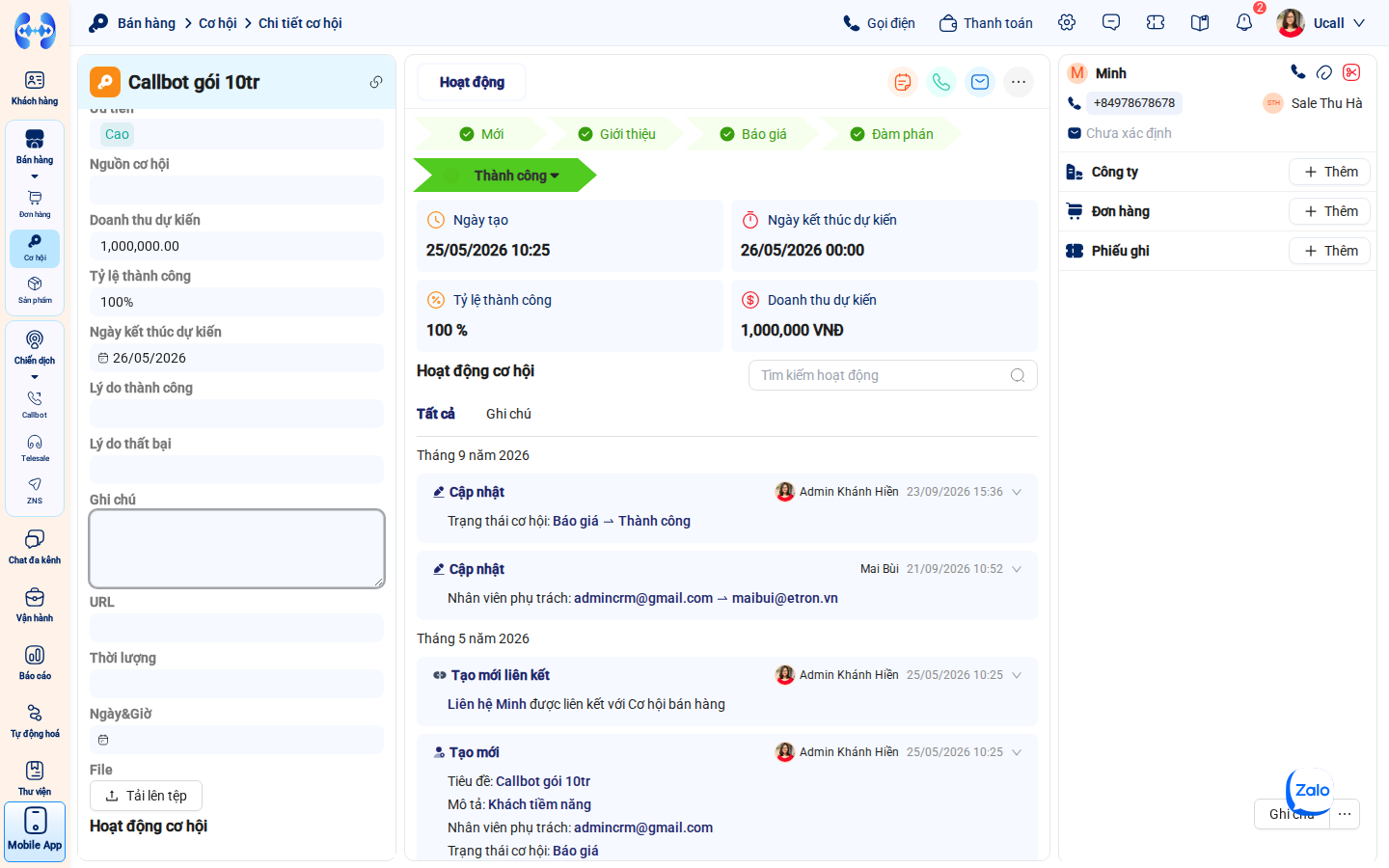
Task: Click the red scissors unlink icon for Minh
Action: coord(1351,72)
